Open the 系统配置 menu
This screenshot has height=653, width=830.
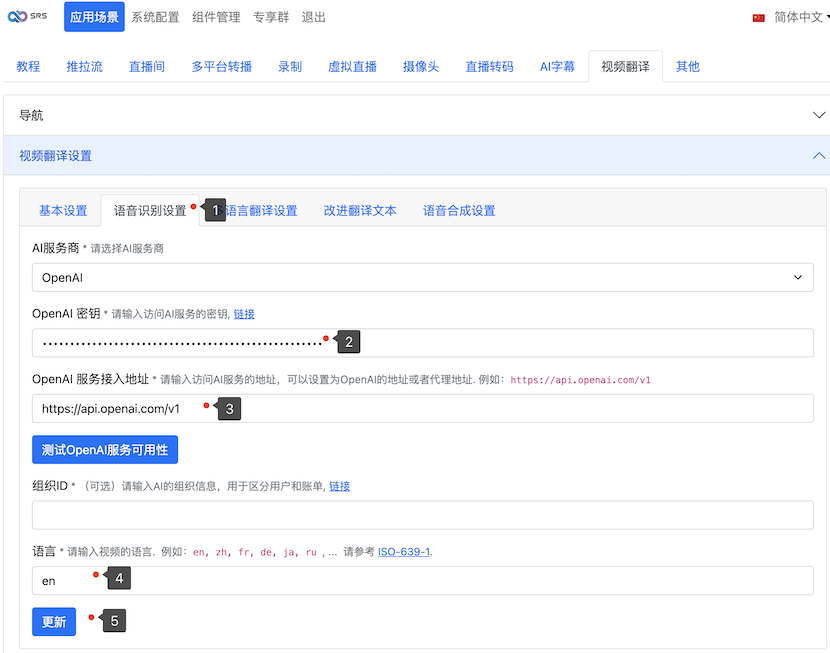[x=155, y=17]
